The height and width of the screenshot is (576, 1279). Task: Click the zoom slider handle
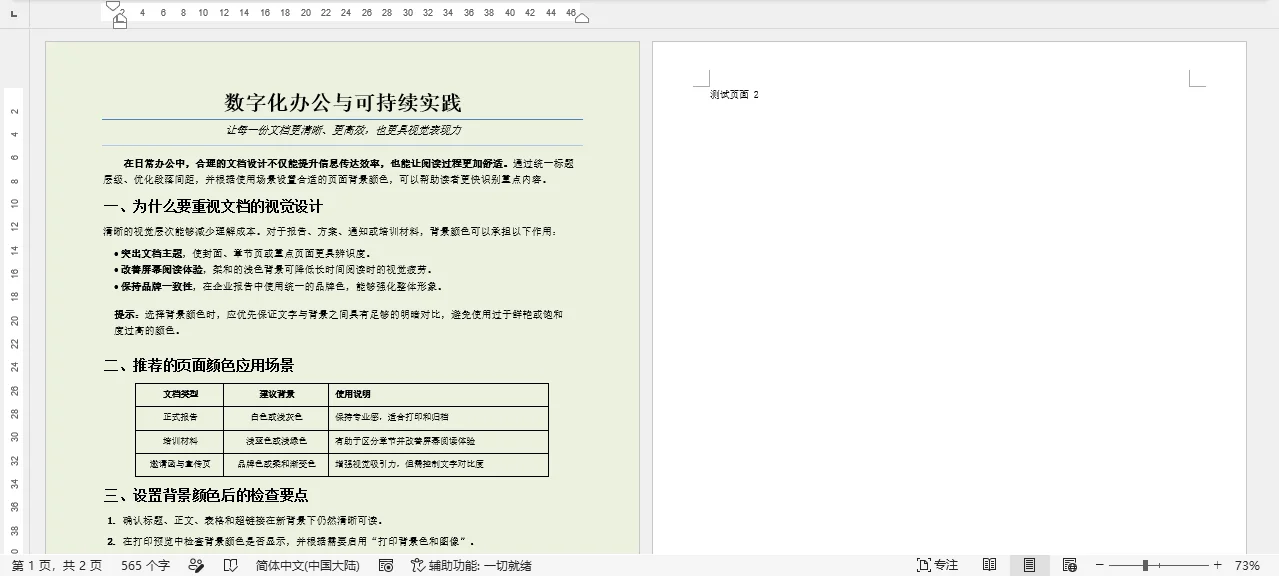pyautogui.click(x=1146, y=565)
